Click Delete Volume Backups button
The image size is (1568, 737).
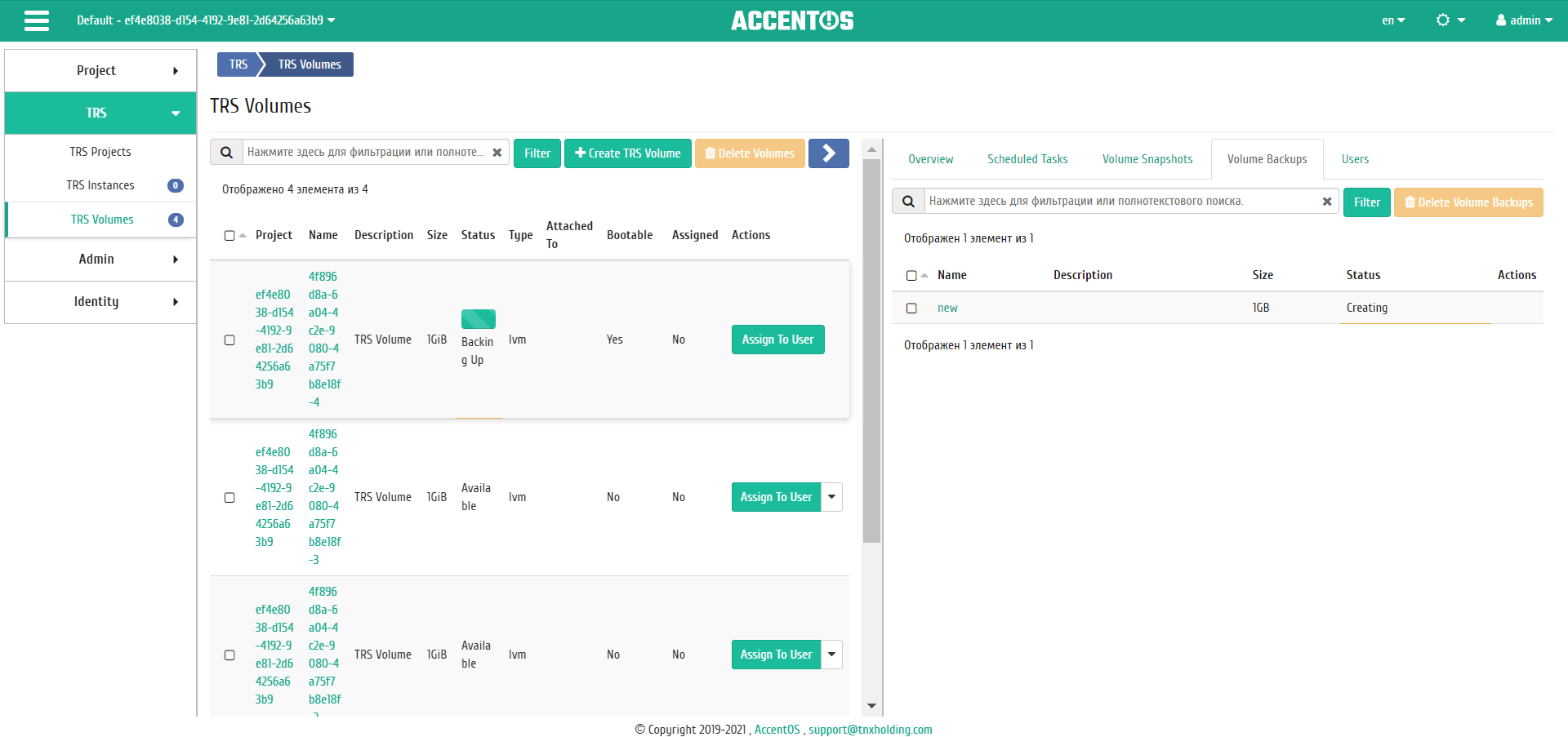pyautogui.click(x=1468, y=202)
